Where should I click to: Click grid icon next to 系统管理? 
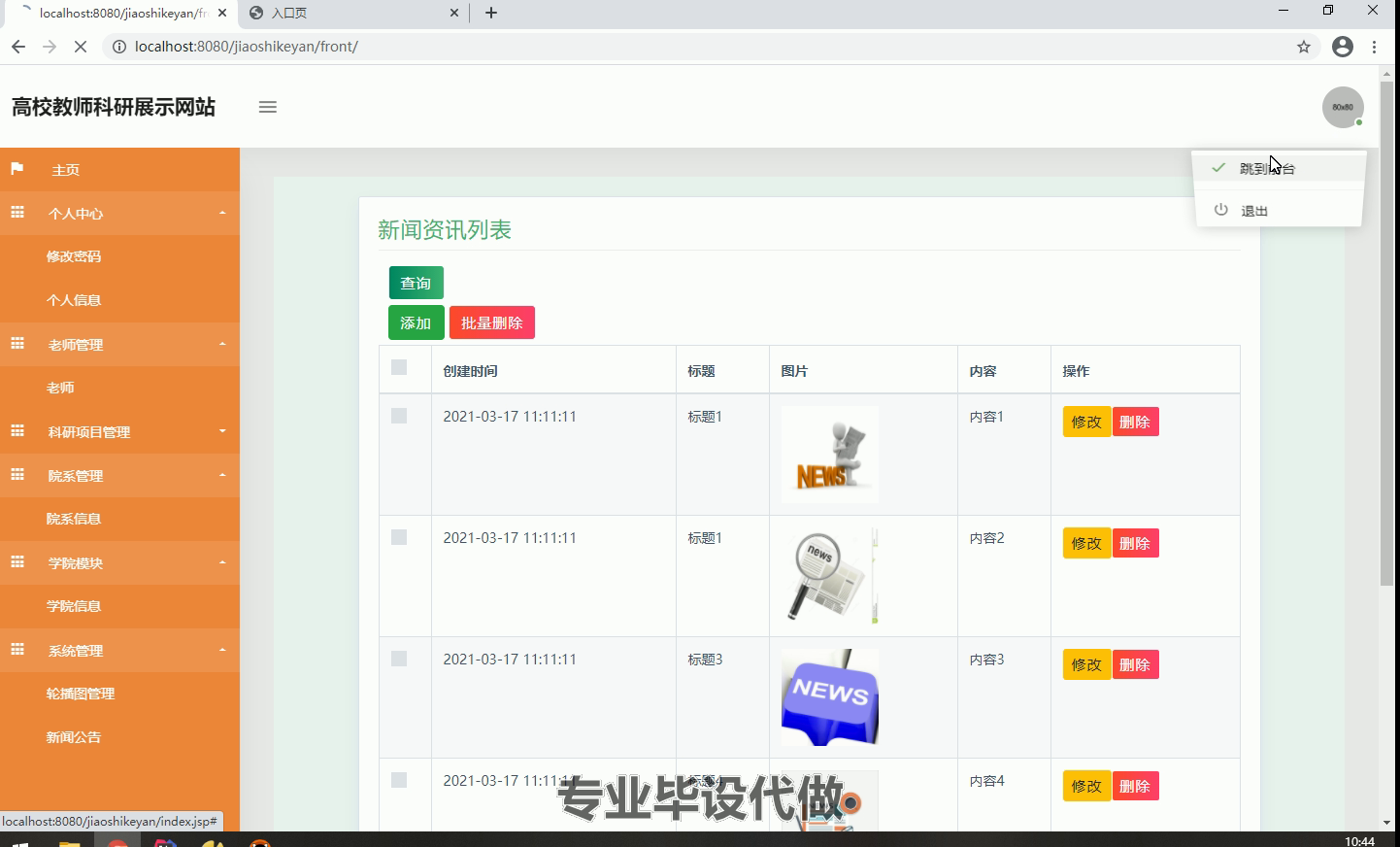[x=17, y=649]
